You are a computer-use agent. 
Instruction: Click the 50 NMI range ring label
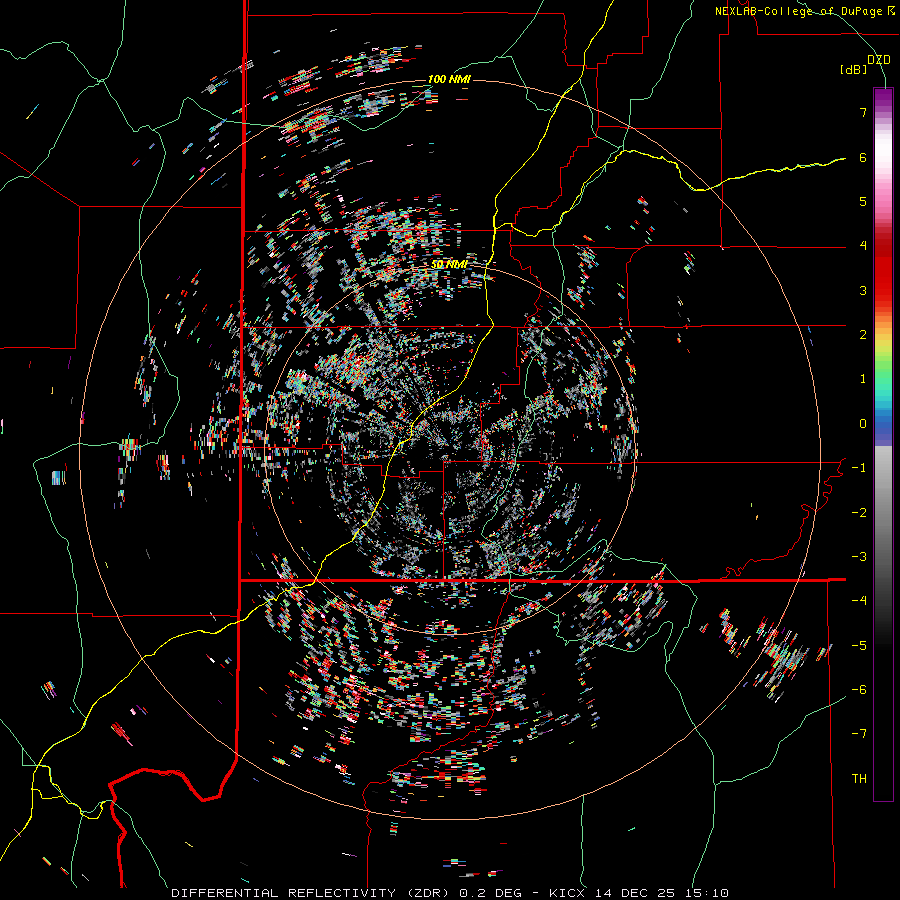point(449,265)
